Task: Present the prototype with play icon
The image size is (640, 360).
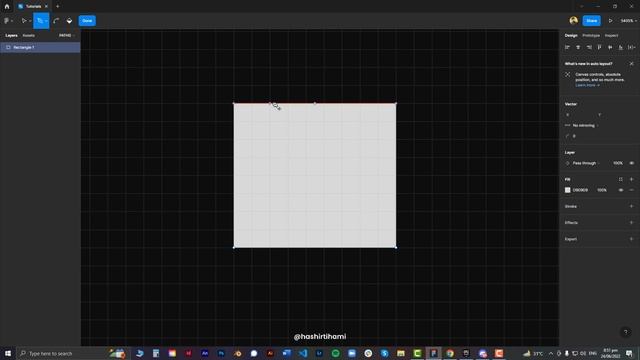Action: pos(611,20)
